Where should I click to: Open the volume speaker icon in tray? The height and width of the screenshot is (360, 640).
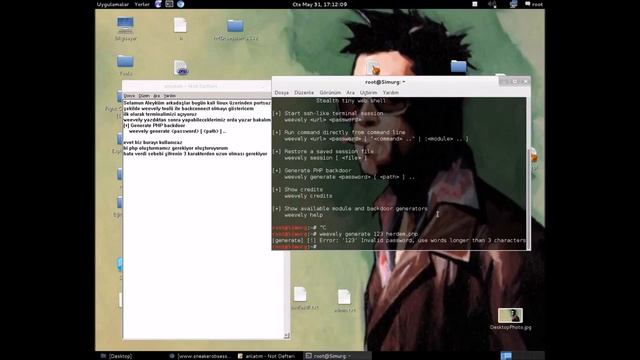pos(492,4)
